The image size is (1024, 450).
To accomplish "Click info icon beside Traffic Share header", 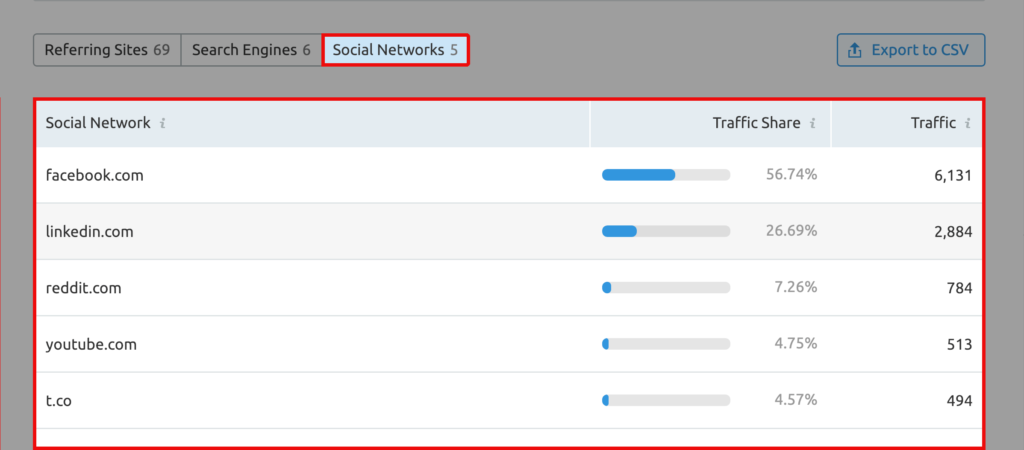I will (x=813, y=124).
